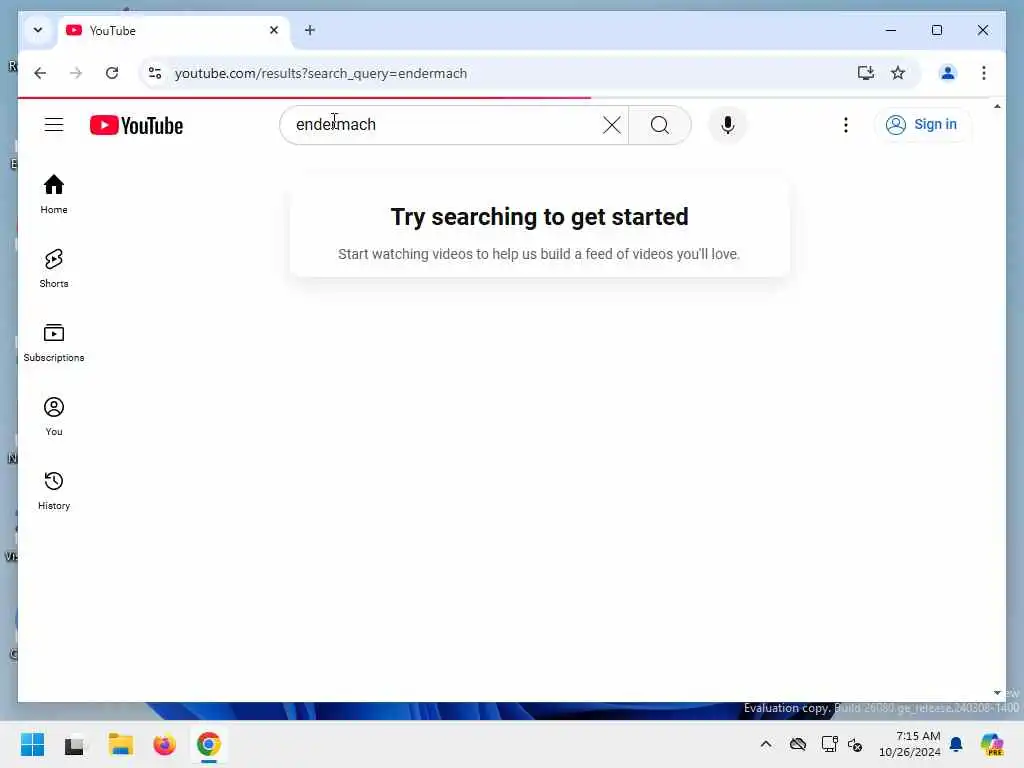Sign in to YouTube

(x=921, y=125)
